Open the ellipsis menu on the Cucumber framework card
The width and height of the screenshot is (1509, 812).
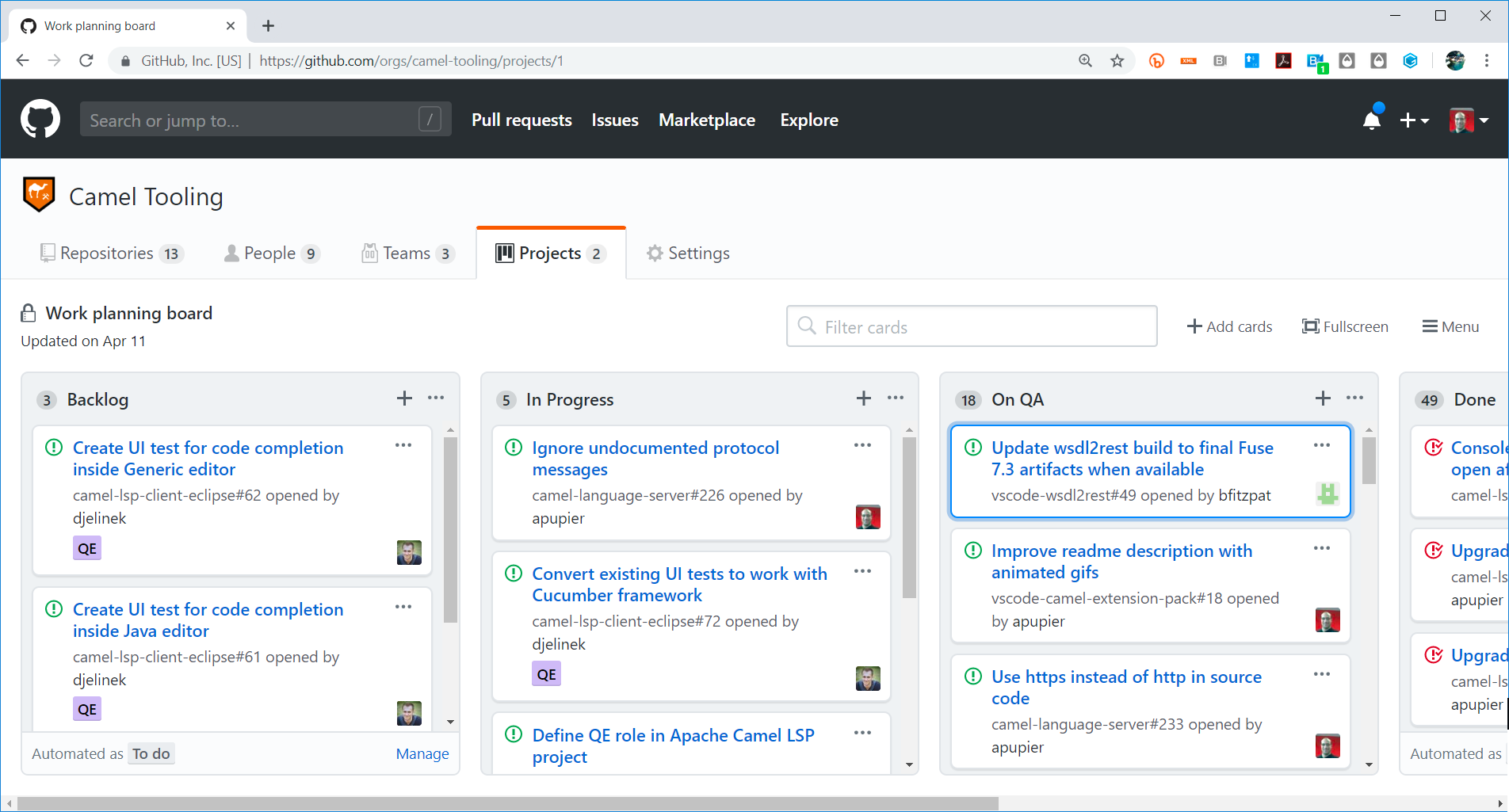click(862, 571)
